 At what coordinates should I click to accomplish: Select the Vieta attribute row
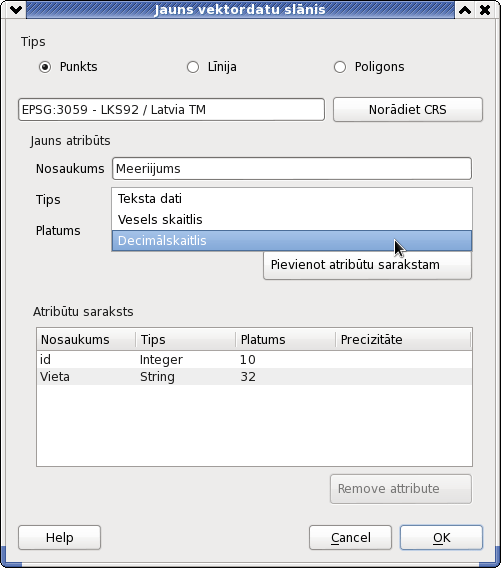click(x=254, y=377)
